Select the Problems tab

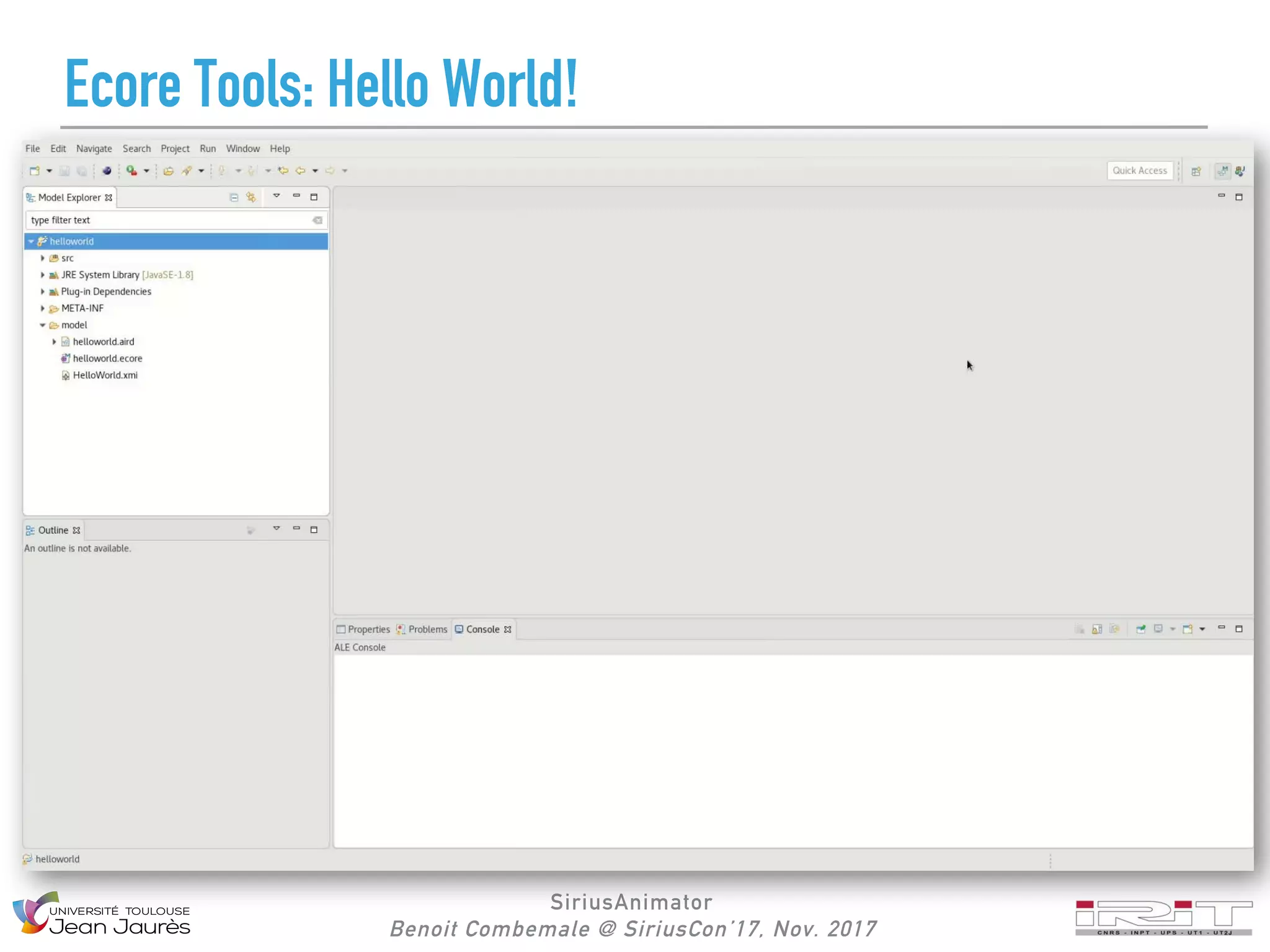(x=422, y=630)
